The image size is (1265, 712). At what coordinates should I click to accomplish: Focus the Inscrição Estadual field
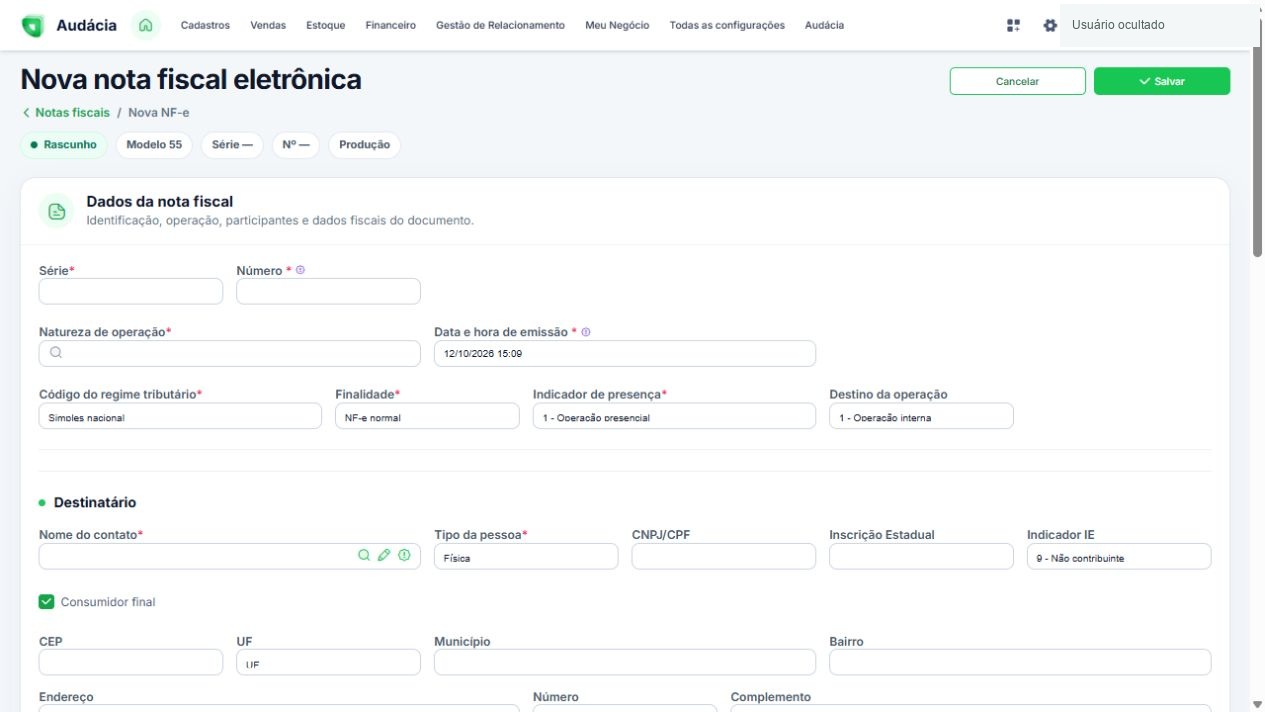tap(921, 557)
